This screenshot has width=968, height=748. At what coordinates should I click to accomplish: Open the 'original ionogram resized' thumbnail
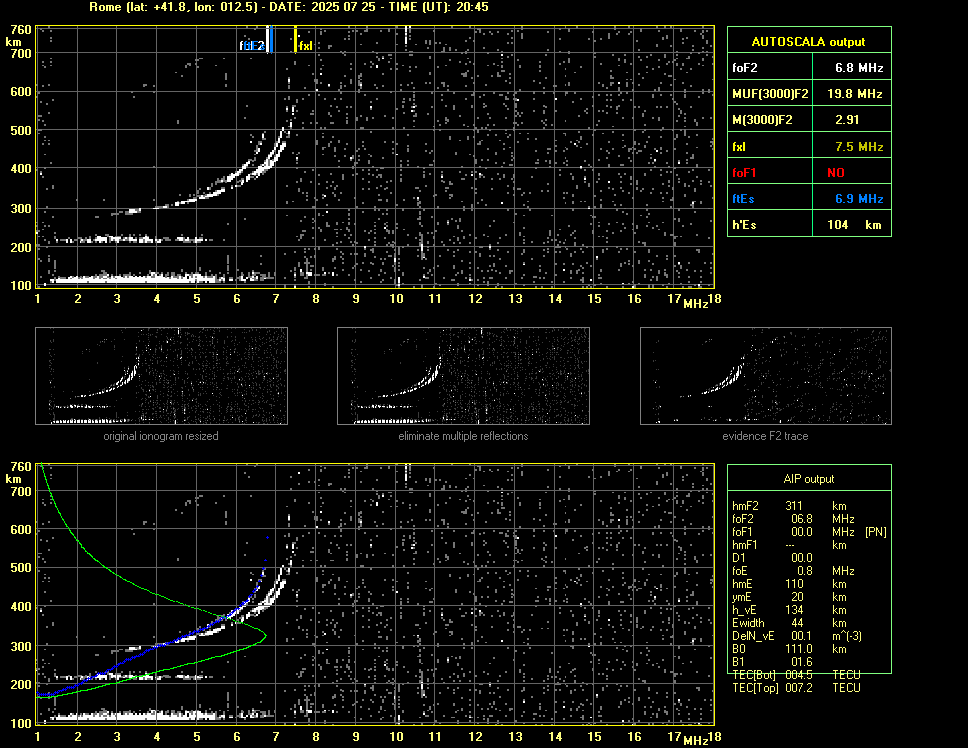(x=161, y=376)
